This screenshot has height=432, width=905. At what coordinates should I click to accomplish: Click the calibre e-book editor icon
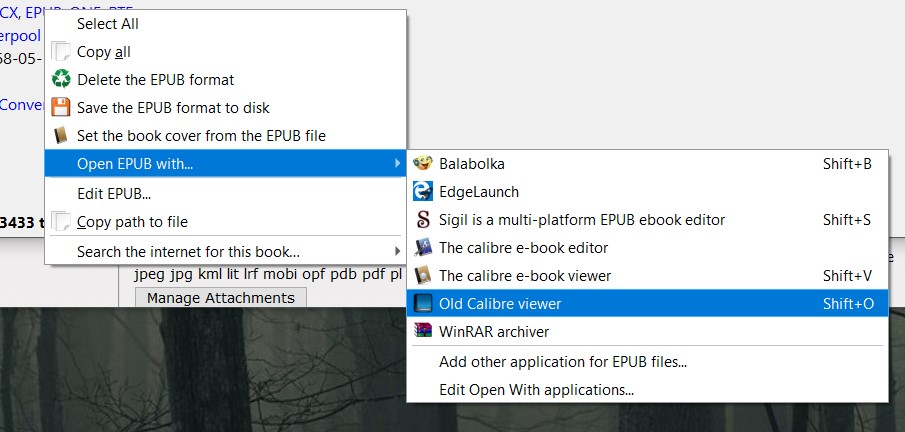click(x=422, y=247)
